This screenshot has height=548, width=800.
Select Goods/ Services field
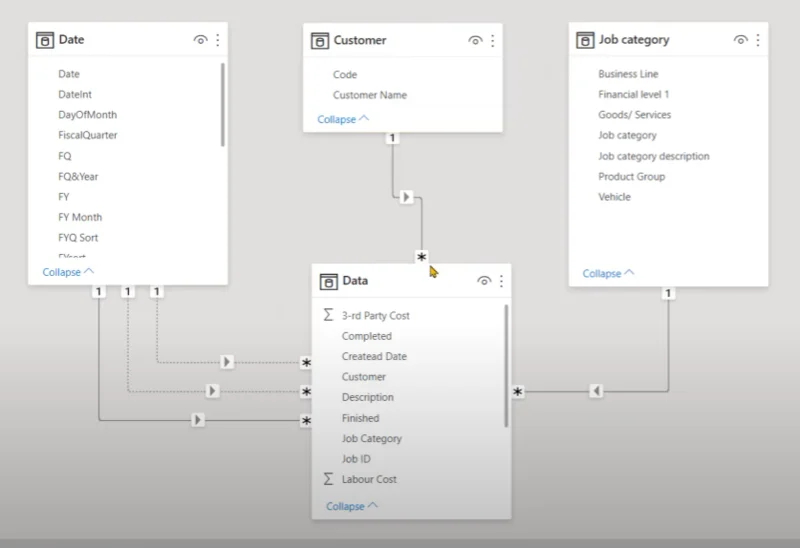pyautogui.click(x=635, y=115)
